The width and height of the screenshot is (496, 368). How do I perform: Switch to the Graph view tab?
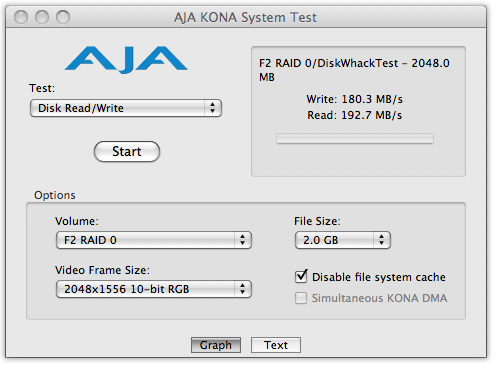click(216, 345)
